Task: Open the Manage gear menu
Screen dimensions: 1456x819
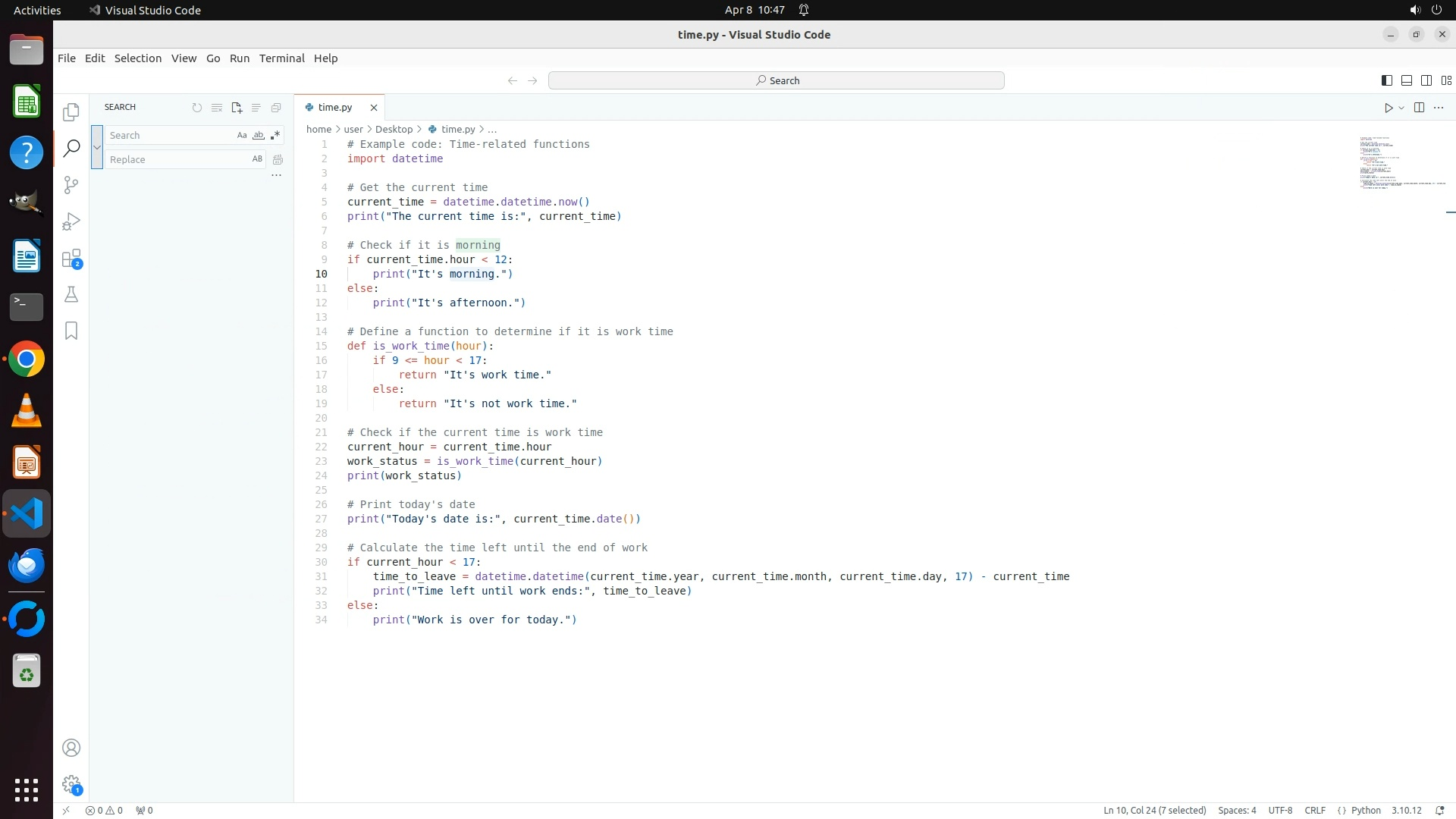Action: pyautogui.click(x=71, y=784)
